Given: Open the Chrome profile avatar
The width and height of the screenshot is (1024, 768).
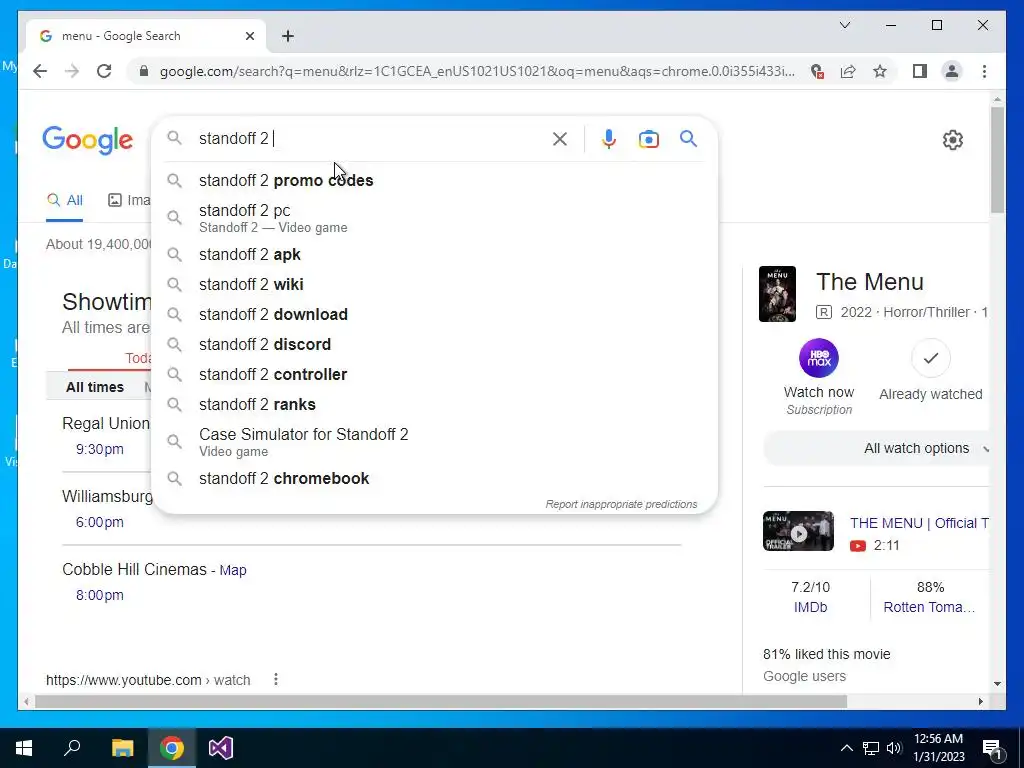Looking at the screenshot, I should click(952, 71).
